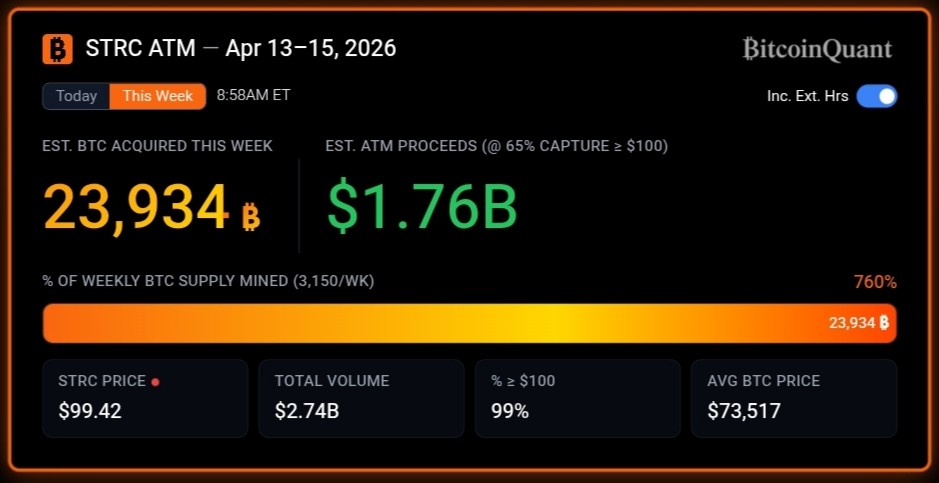The width and height of the screenshot is (939, 483).
Task: Click the STRC ATM date title
Action: tap(241, 48)
